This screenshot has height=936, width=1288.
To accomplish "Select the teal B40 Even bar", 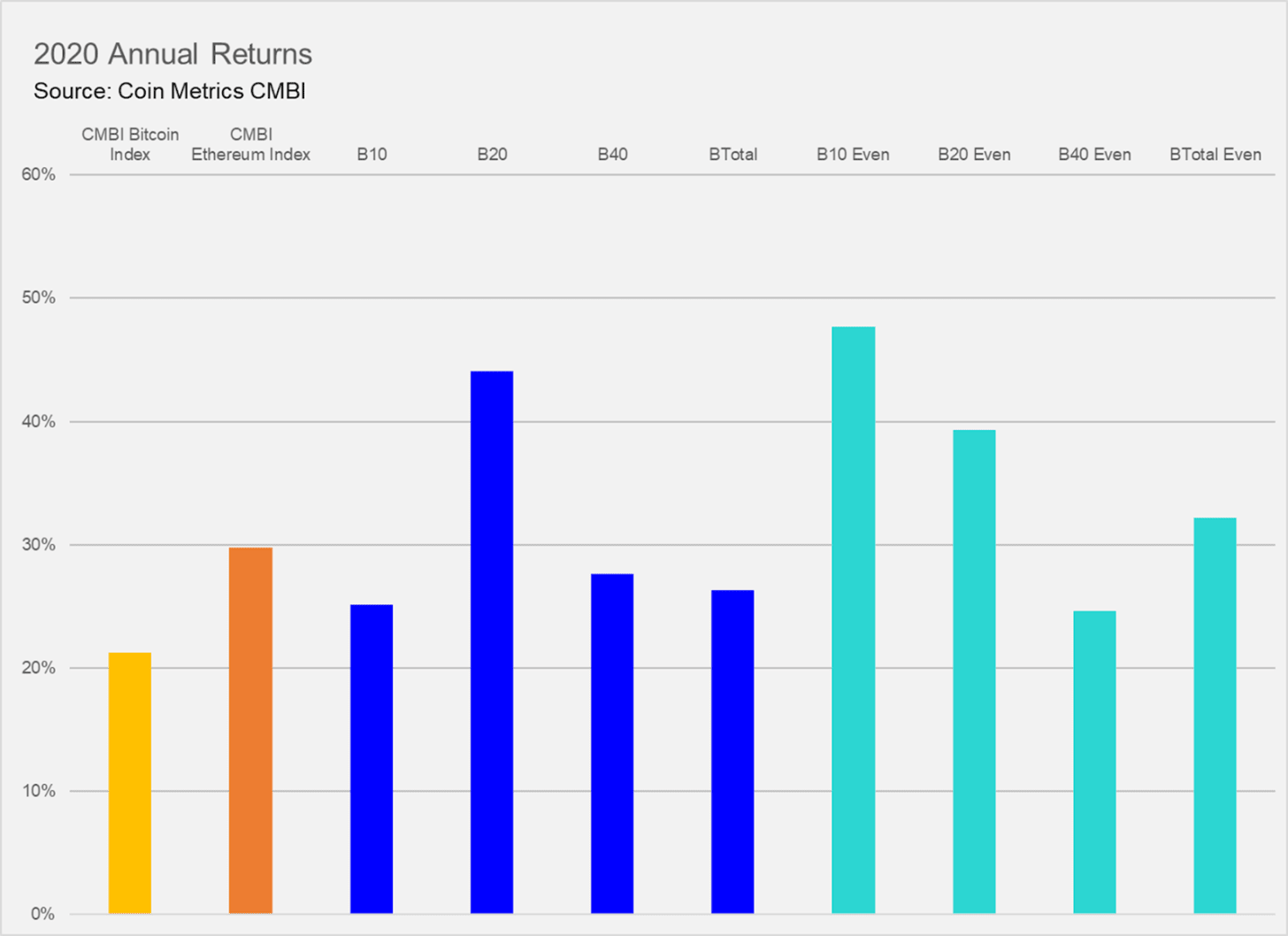I will (1094, 763).
